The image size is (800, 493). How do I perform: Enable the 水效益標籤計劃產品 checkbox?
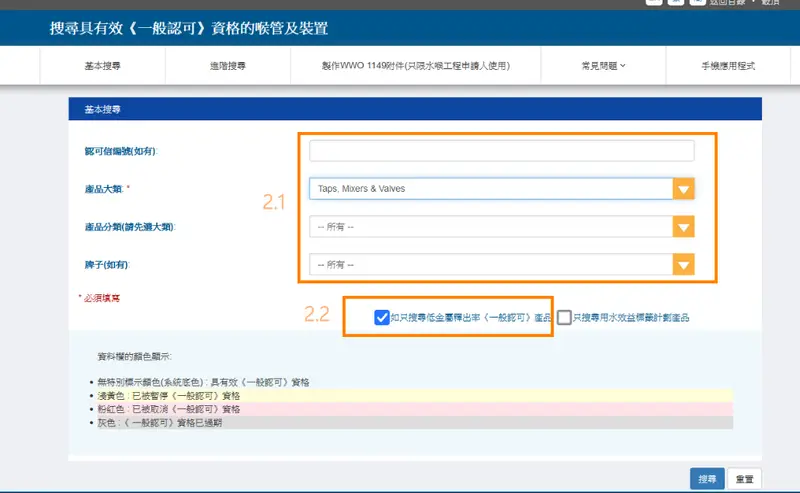coord(565,317)
